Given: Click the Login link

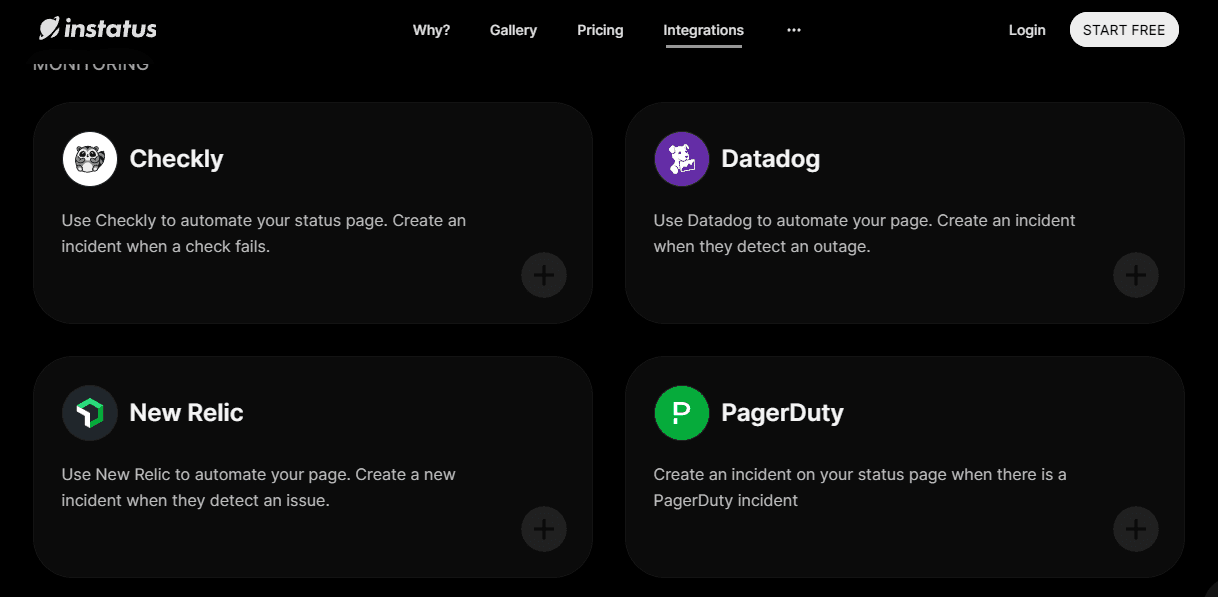Looking at the screenshot, I should (x=1027, y=30).
